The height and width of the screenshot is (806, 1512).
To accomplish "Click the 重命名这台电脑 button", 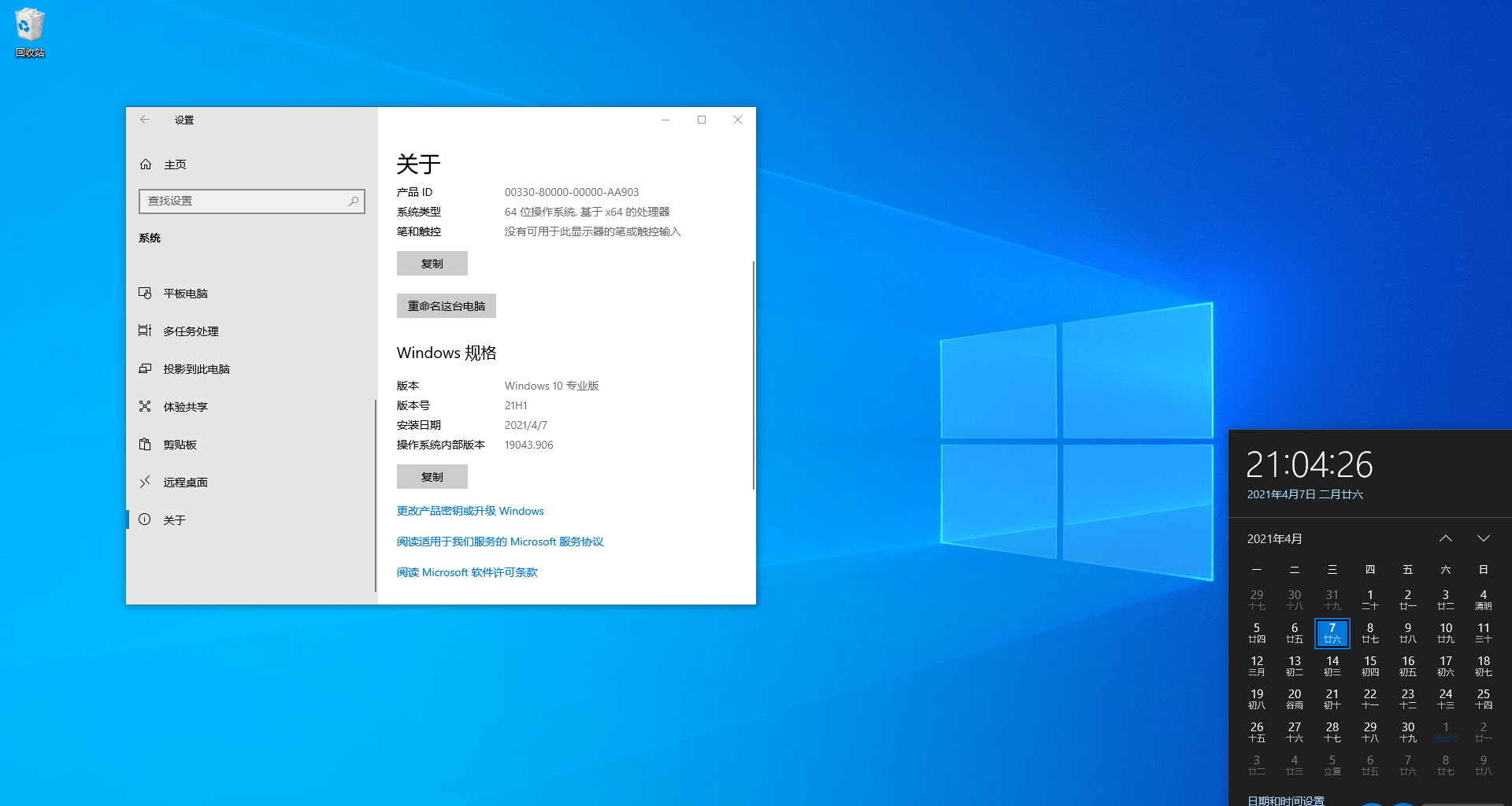I will point(447,306).
